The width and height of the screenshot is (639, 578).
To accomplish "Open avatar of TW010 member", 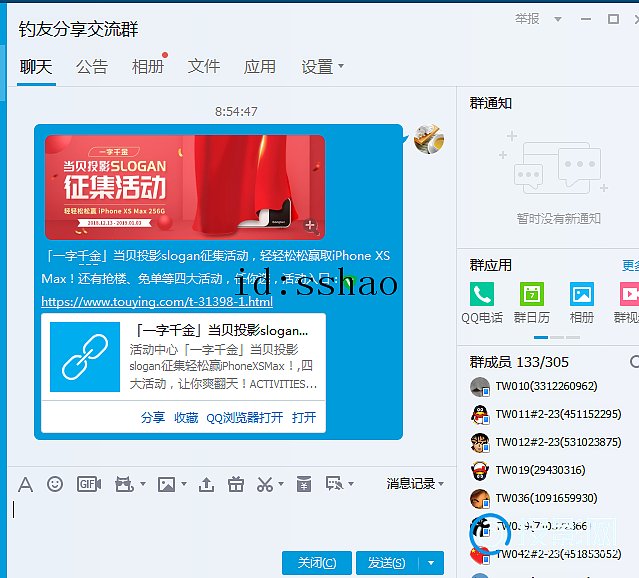I will (480, 386).
